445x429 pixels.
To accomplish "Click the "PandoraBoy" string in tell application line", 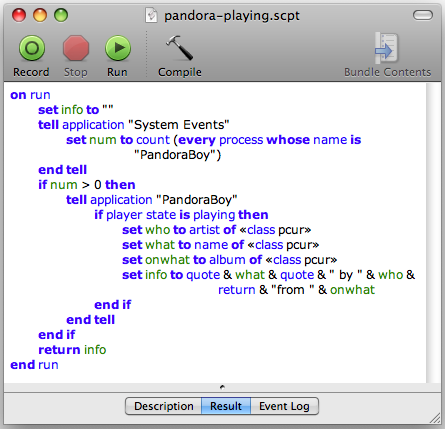I will point(197,200).
